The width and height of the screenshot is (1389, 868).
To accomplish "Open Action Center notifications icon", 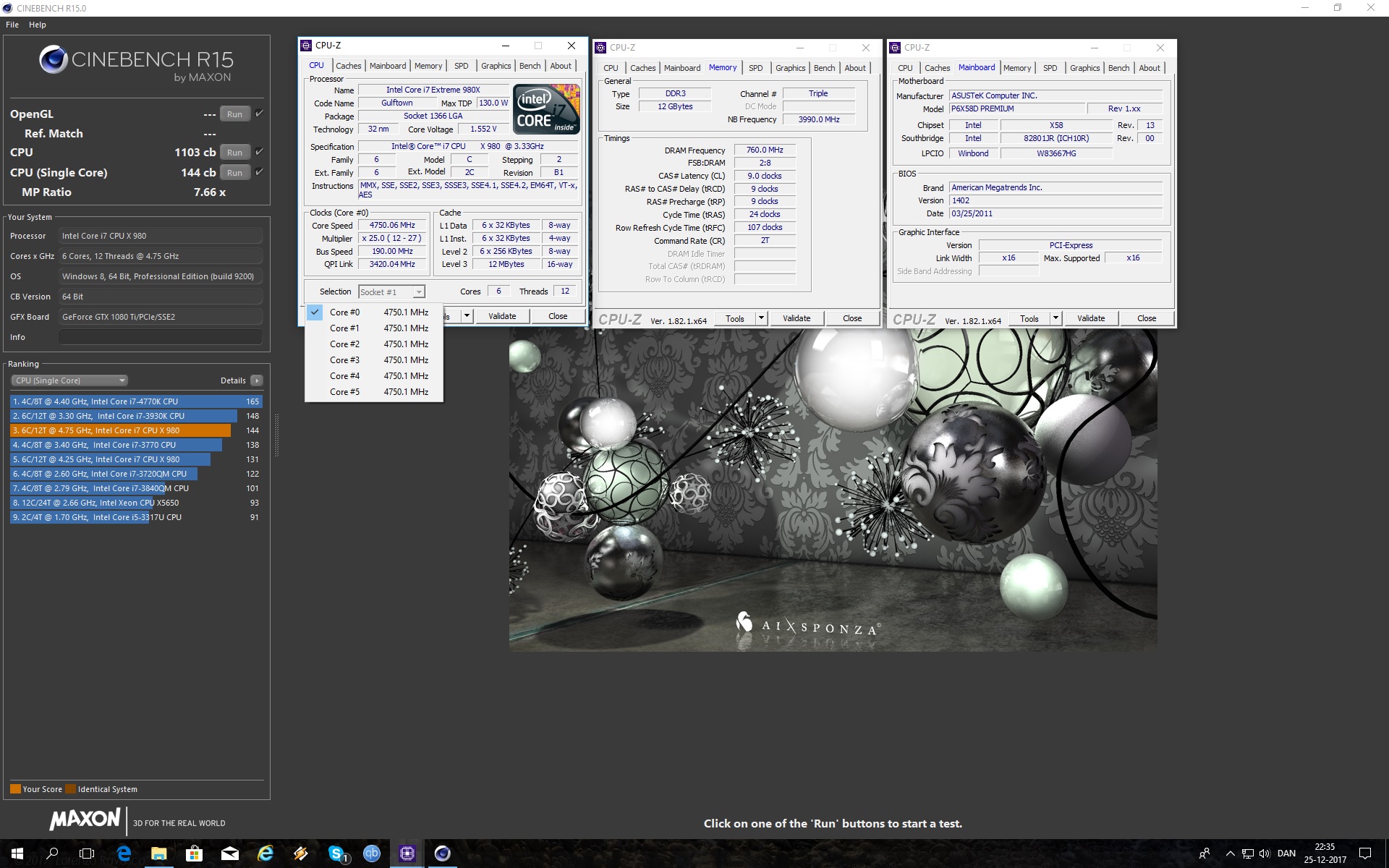I will click(x=1365, y=854).
